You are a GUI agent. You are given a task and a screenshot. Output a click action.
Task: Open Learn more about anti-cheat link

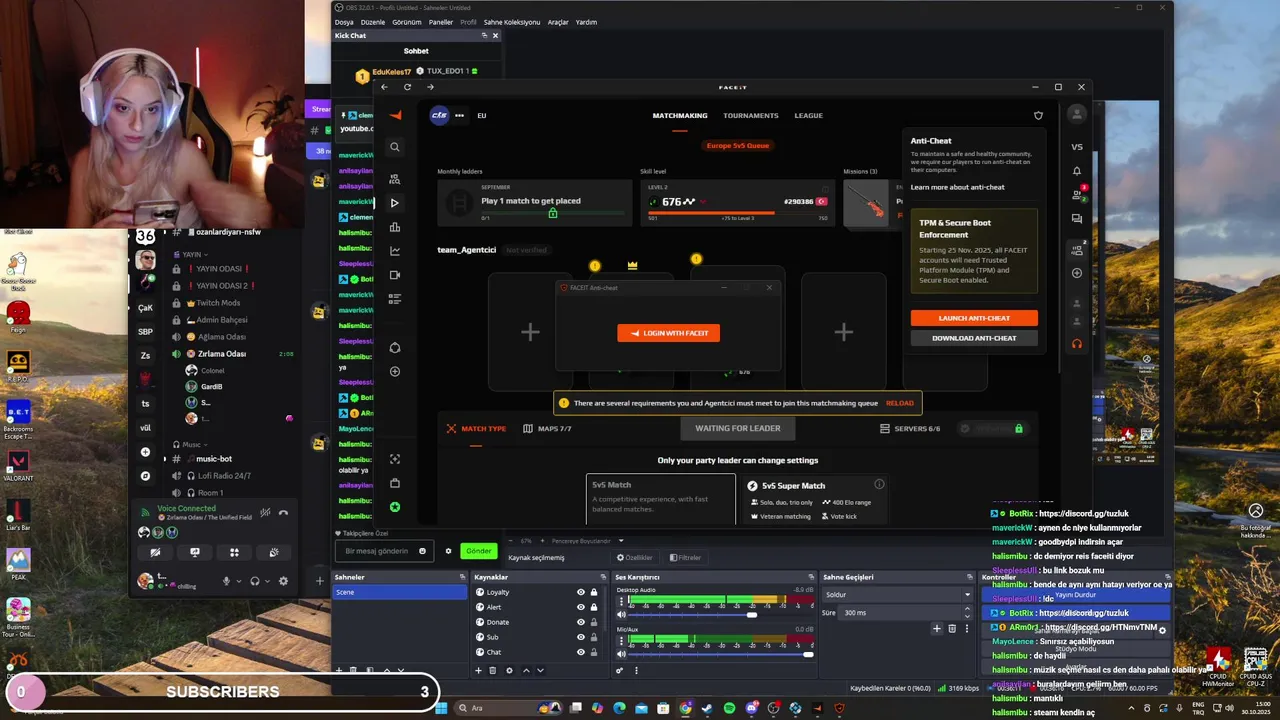coord(958,187)
